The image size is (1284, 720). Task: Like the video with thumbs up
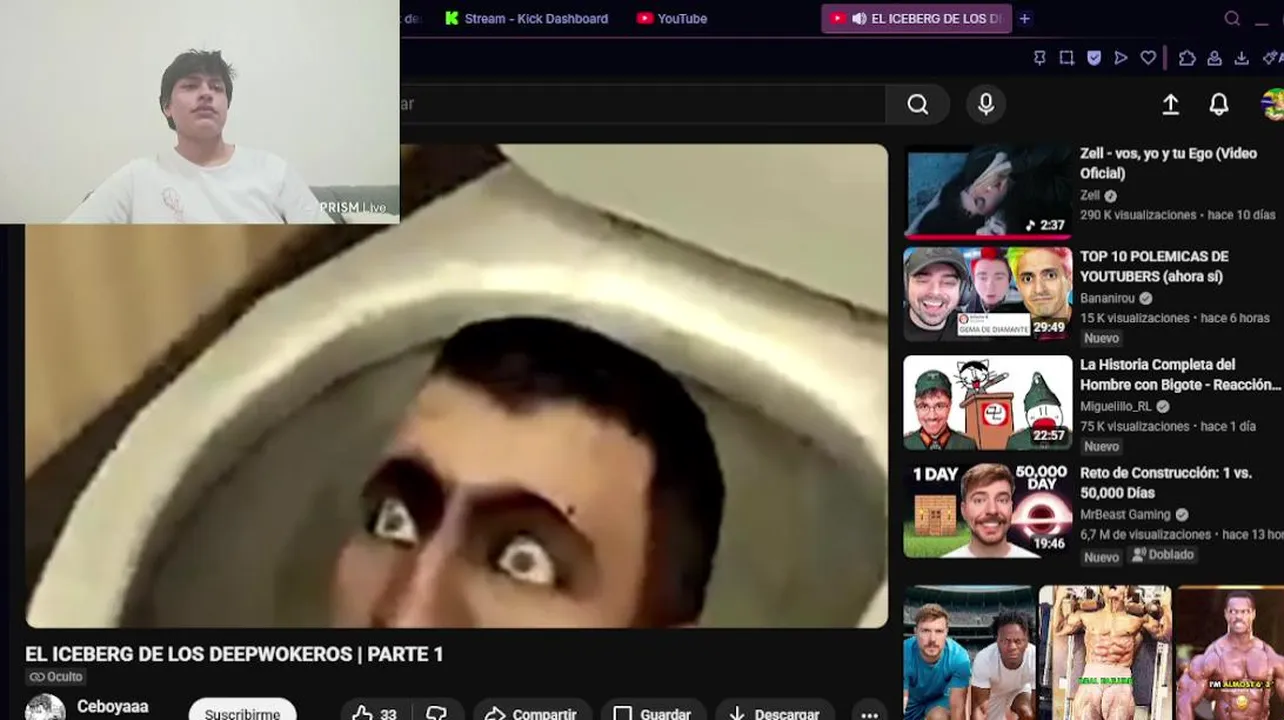click(362, 714)
